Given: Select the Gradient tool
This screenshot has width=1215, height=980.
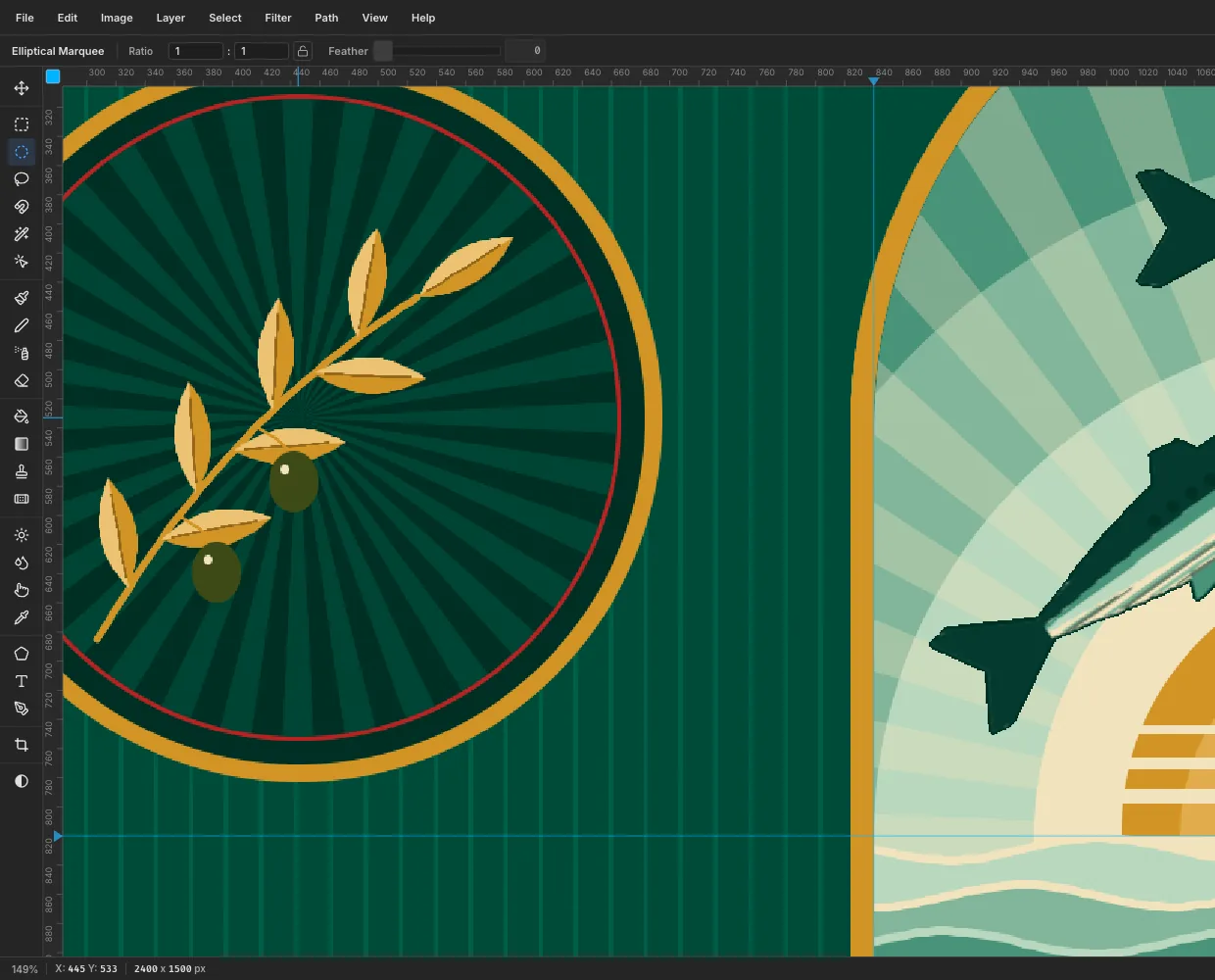Looking at the screenshot, I should coord(22,444).
